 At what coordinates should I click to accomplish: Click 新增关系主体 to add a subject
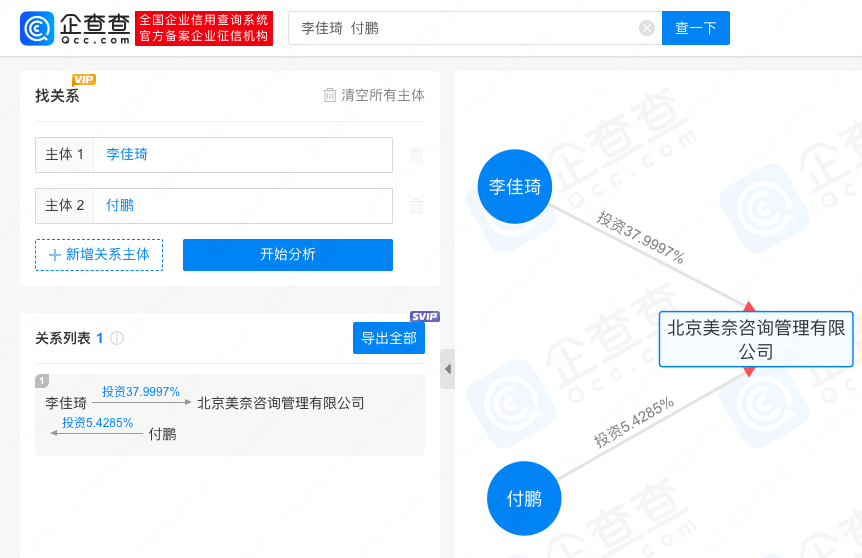(99, 255)
